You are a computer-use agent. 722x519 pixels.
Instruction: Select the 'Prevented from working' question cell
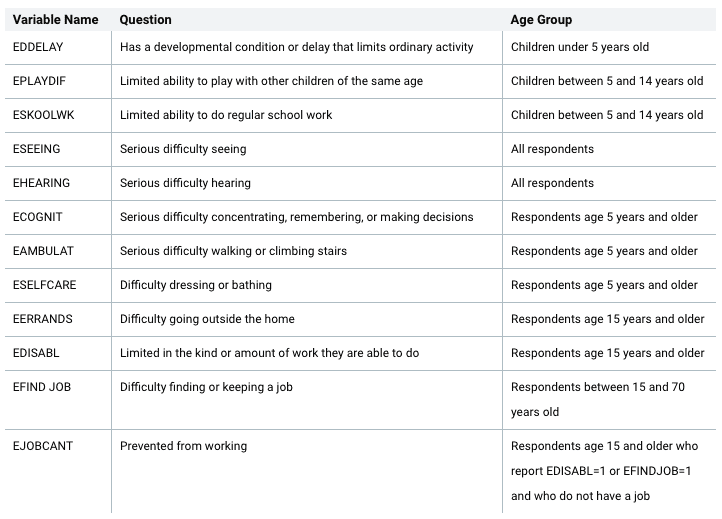(x=183, y=446)
